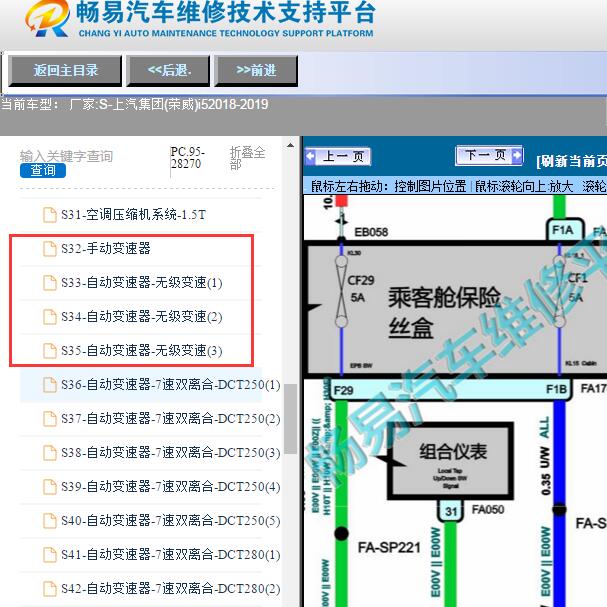
Task: Open S41-自动变速器-7速双离合-DCT280(1) entry
Action: pos(171,555)
